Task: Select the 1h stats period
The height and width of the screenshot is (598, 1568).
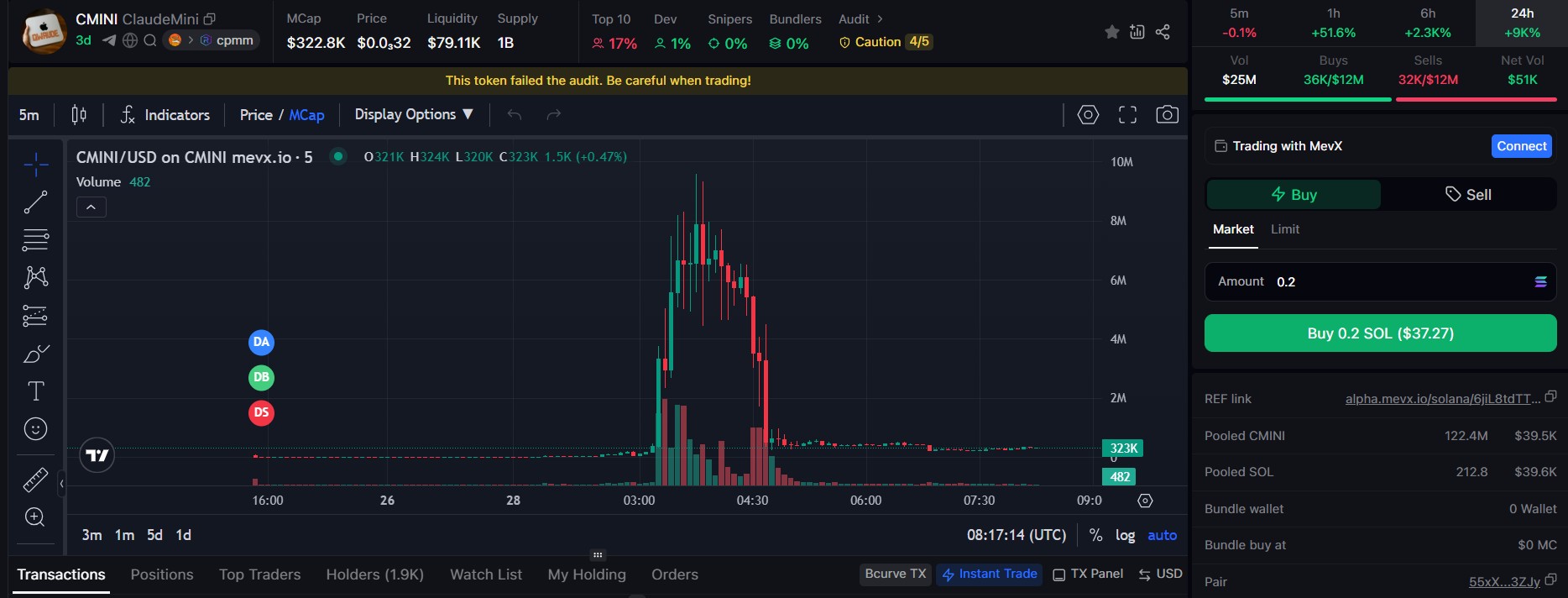Action: (x=1334, y=24)
